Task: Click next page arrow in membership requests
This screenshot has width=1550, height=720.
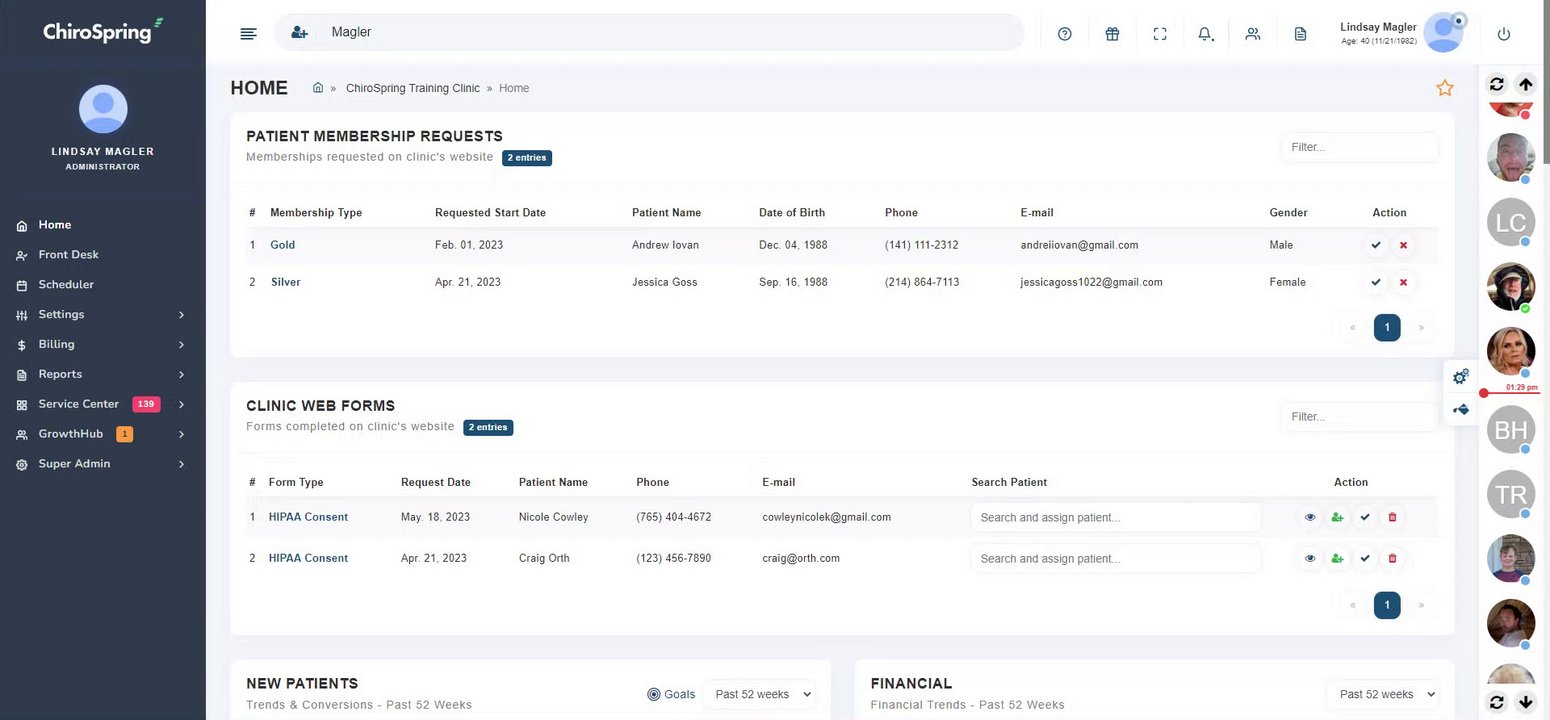Action: [x=1421, y=327]
